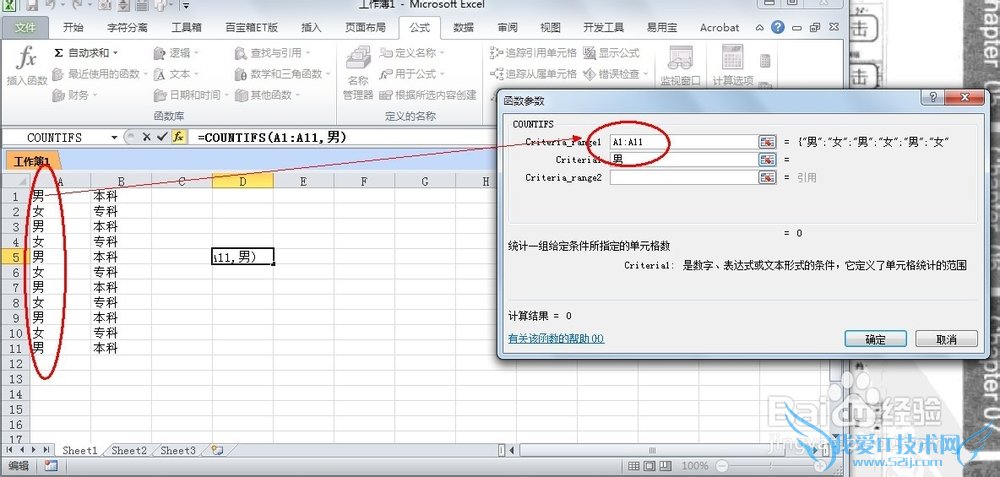
Task: Minimize the ribbon with the caret icon
Action: click(760, 27)
